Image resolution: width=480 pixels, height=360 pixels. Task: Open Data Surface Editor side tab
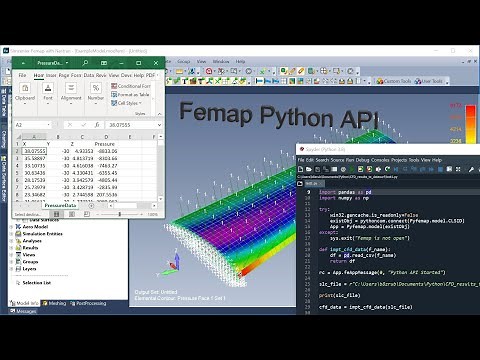tap(4, 179)
